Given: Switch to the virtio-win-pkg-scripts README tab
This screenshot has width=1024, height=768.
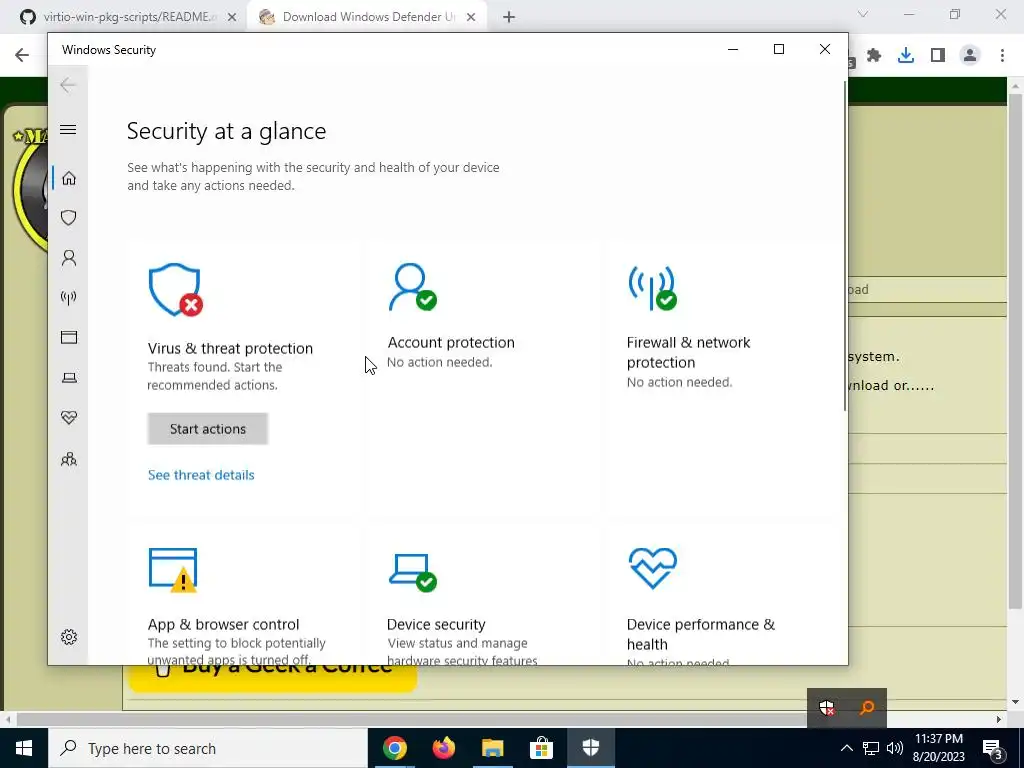Looking at the screenshot, I should (130, 17).
